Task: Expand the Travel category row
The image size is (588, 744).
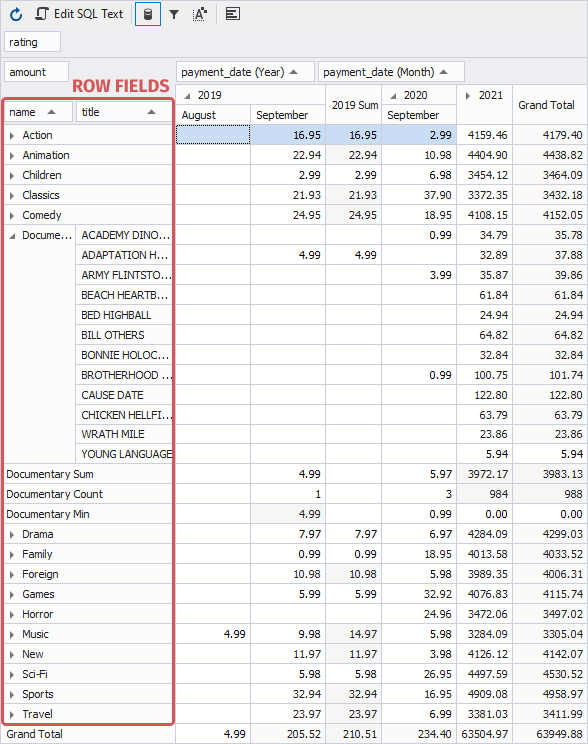Action: [12, 715]
